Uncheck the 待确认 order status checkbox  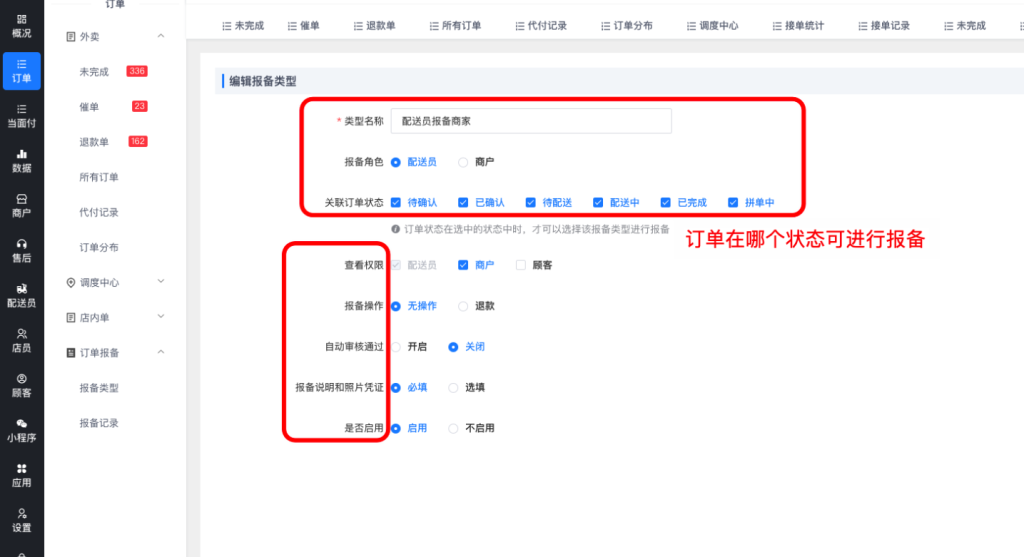[397, 202]
